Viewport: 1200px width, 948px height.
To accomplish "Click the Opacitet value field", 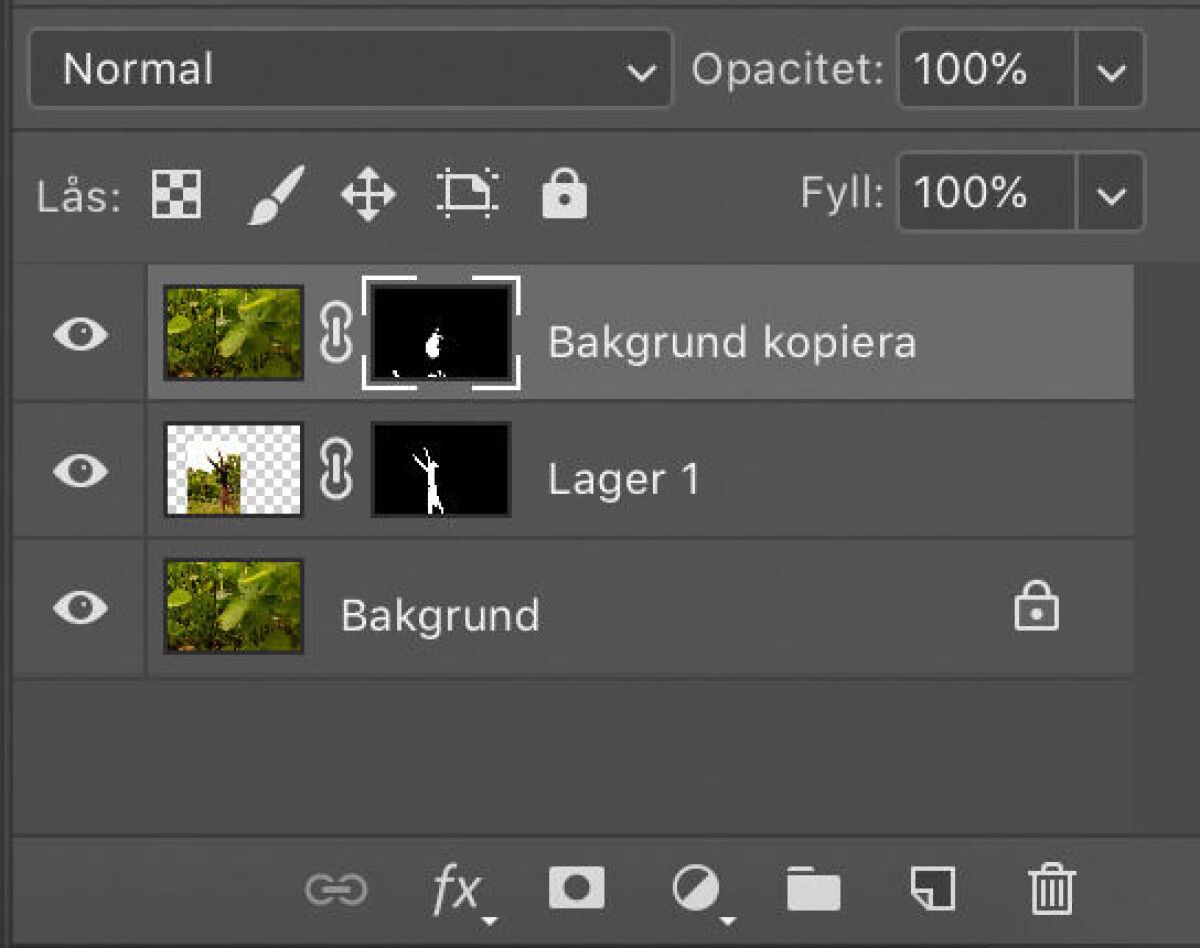I will (x=987, y=69).
